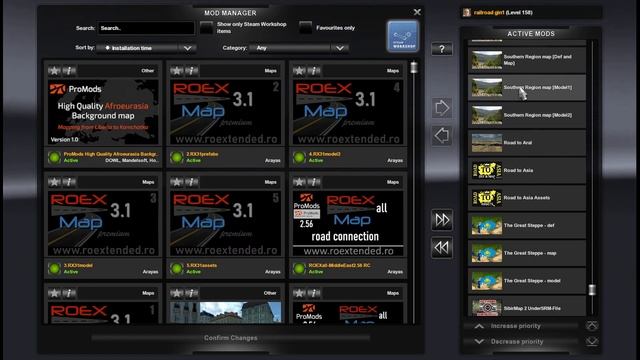Select the Road to Aral active mod
The image size is (640, 360).
click(527, 143)
